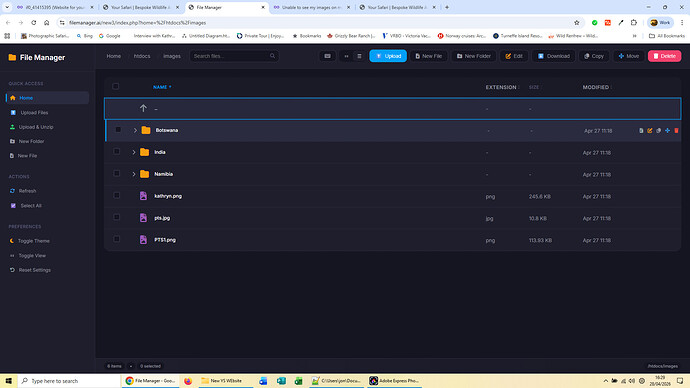Open Firefox from the taskbar
Viewport: 690px width, 388px height.
click(188, 381)
